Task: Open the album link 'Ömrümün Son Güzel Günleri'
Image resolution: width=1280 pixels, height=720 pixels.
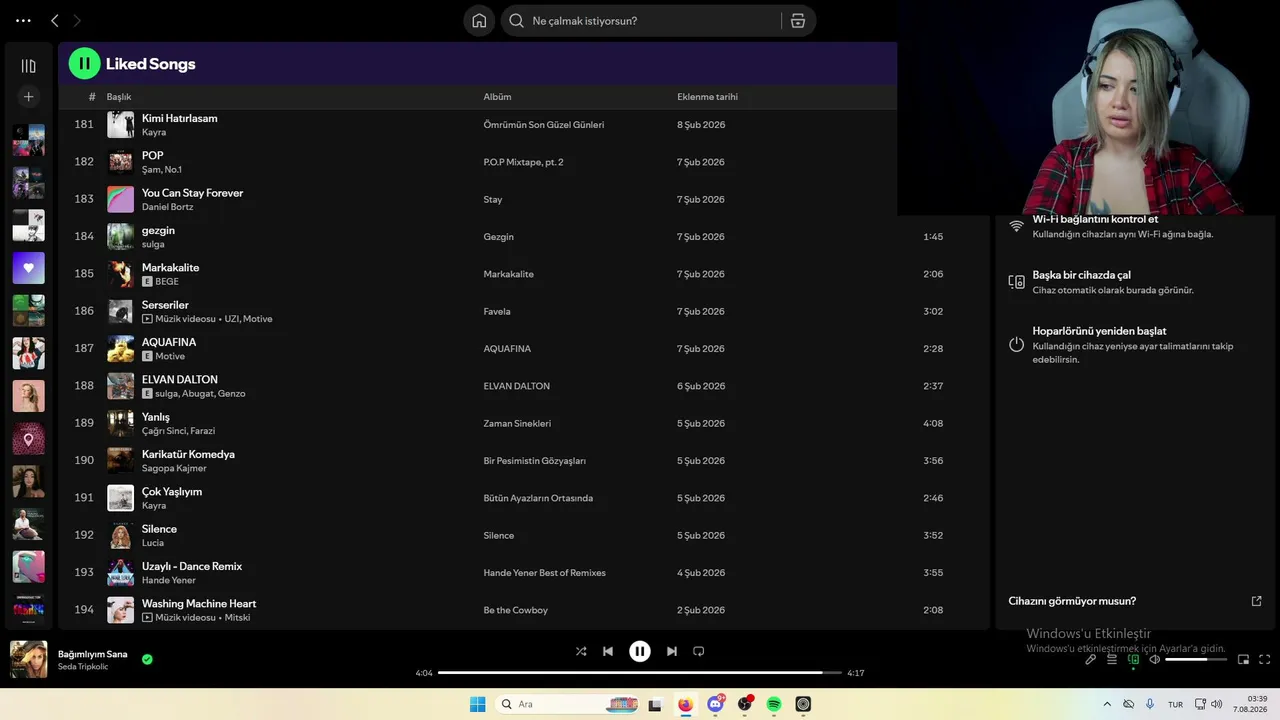Action: (544, 125)
